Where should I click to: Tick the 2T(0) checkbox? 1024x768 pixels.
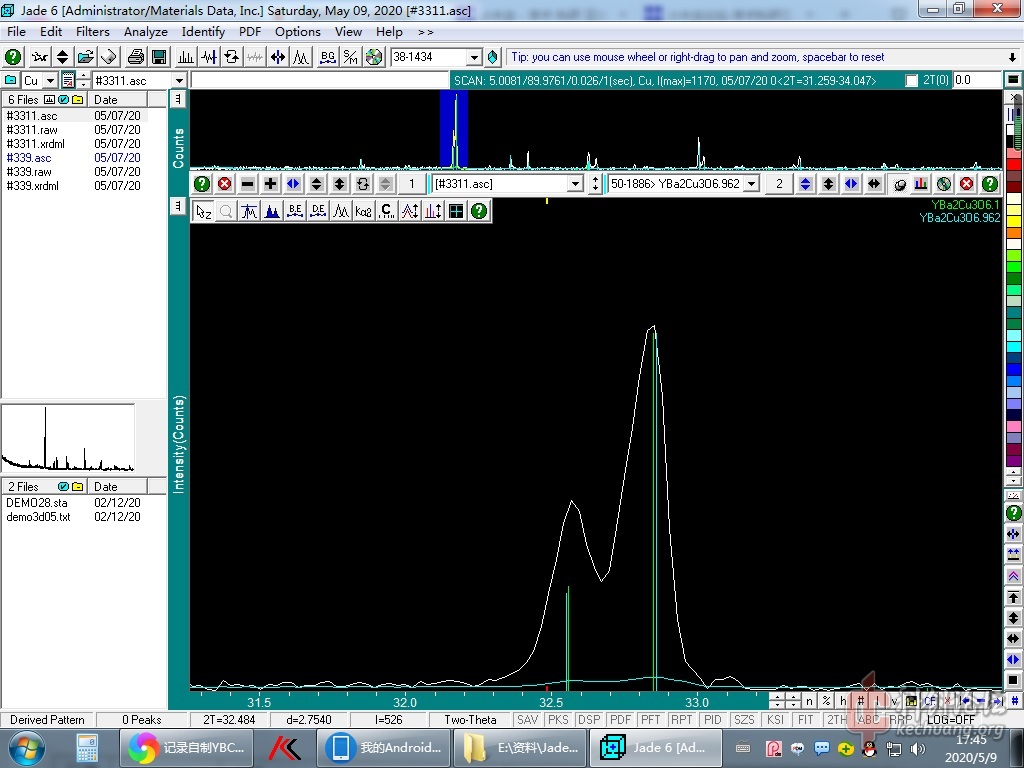[x=912, y=80]
